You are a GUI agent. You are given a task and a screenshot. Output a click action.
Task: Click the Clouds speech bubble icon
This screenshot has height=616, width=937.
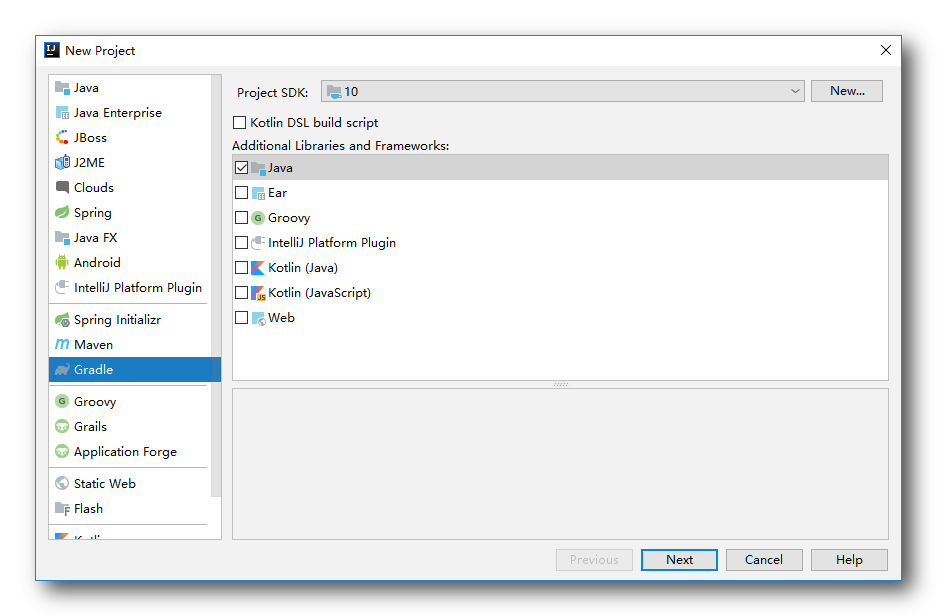[62, 188]
